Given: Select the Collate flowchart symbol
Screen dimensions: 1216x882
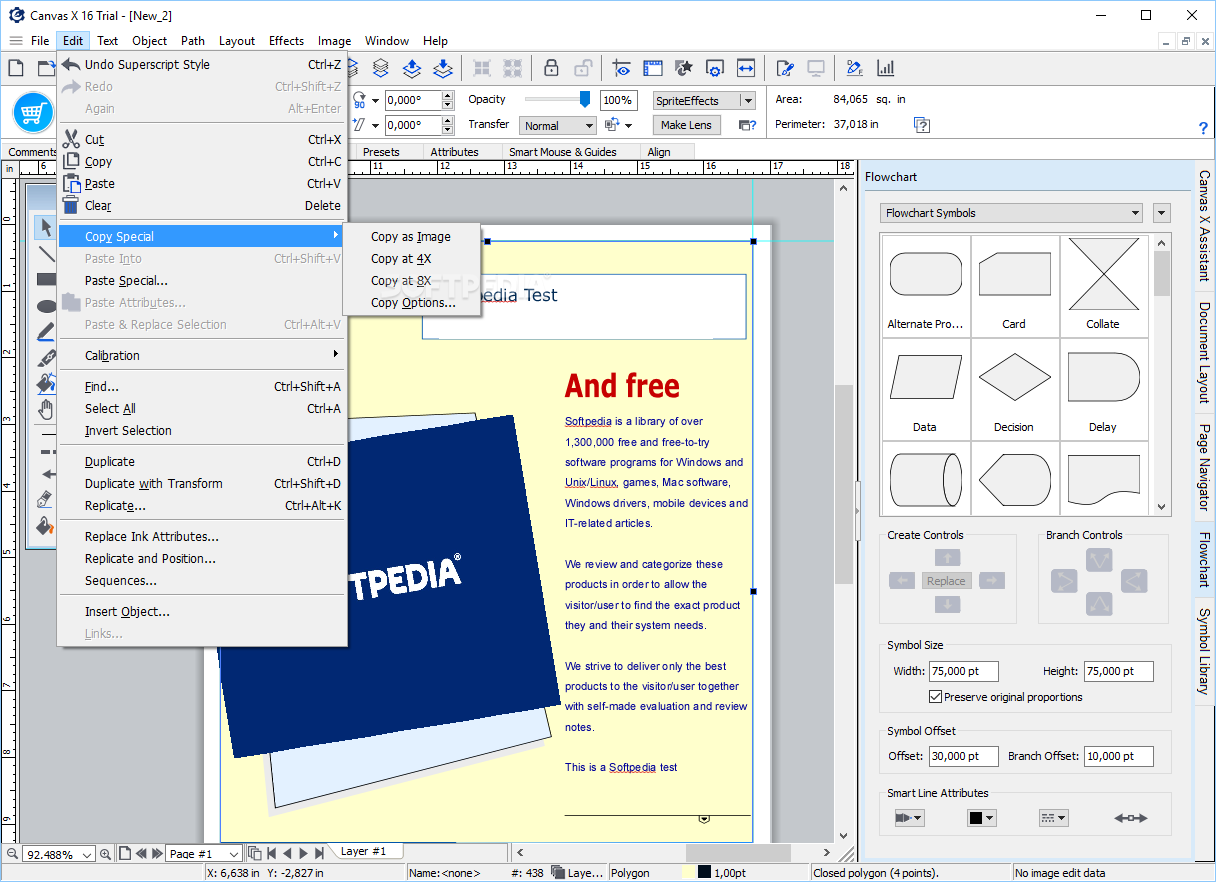Looking at the screenshot, I should 1103,285.
